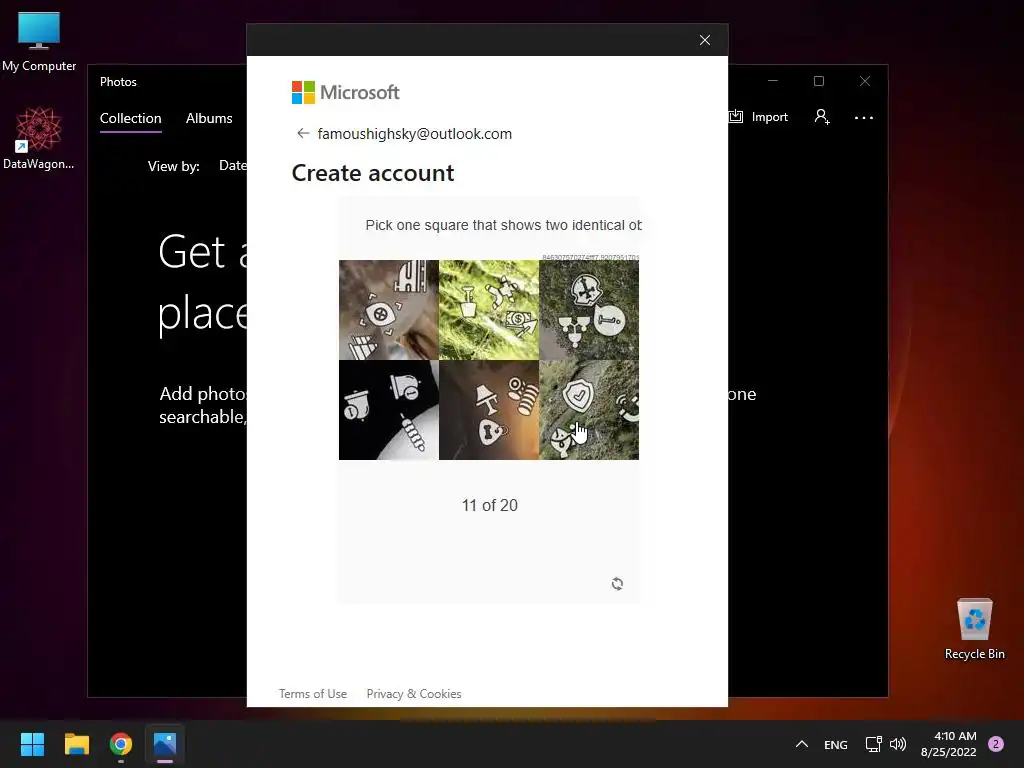Pick the square with shield checkmark icon

tap(589, 410)
